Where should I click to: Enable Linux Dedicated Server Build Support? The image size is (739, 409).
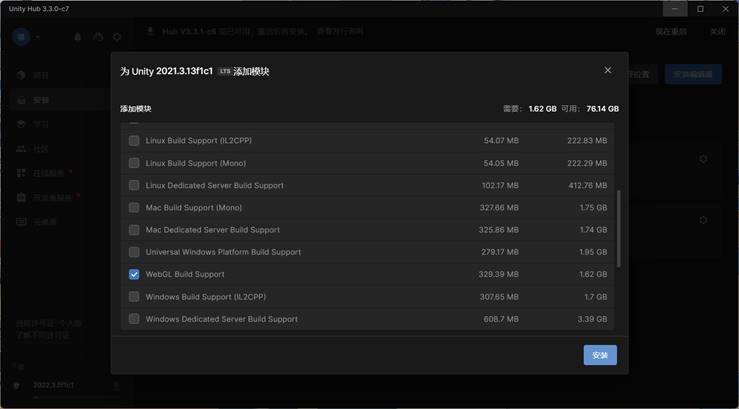click(x=134, y=186)
